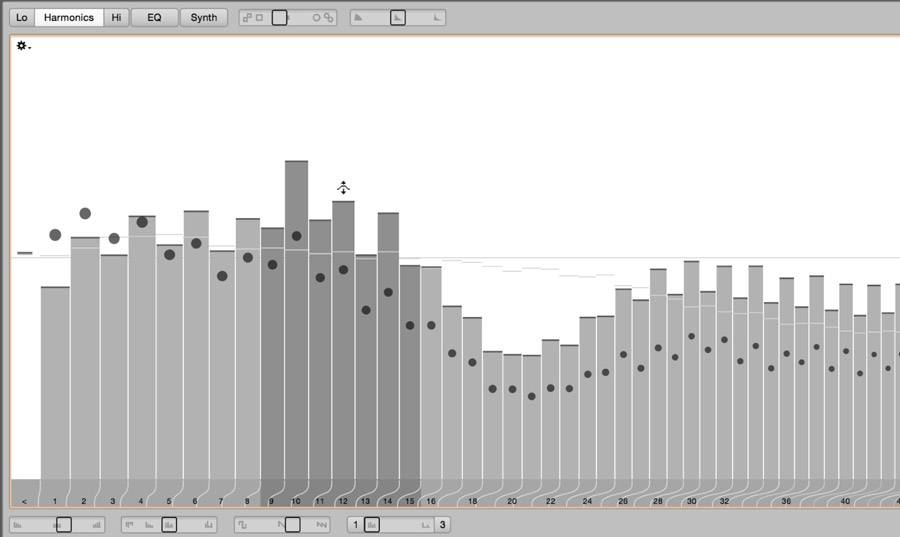Click the linked squares icon in top slider
Image resolution: width=900 pixels, height=537 pixels.
[x=247, y=18]
